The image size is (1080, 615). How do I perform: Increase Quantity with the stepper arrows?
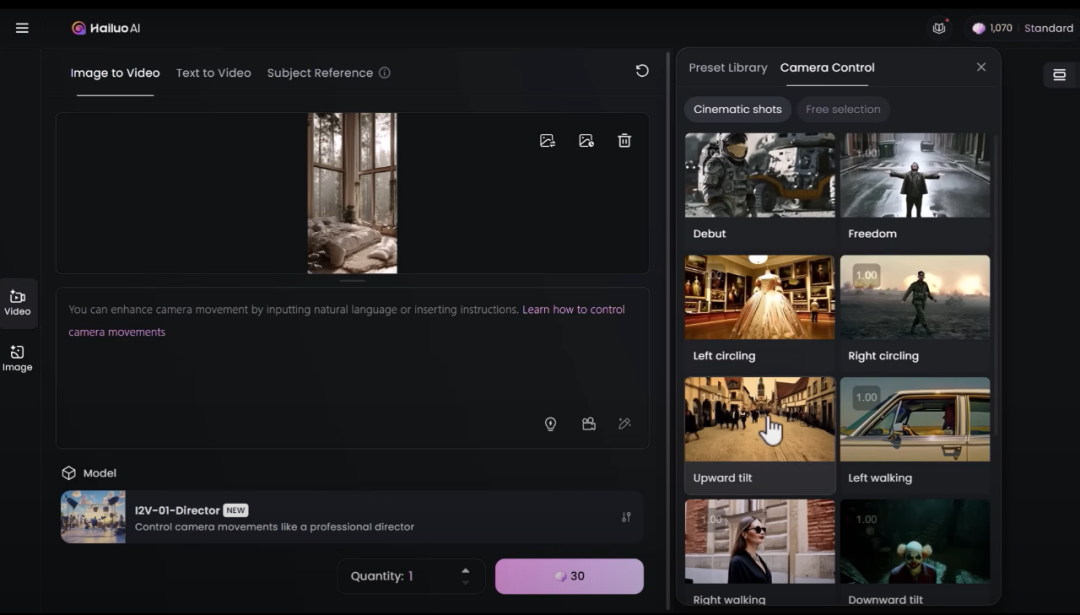pyautogui.click(x=465, y=570)
